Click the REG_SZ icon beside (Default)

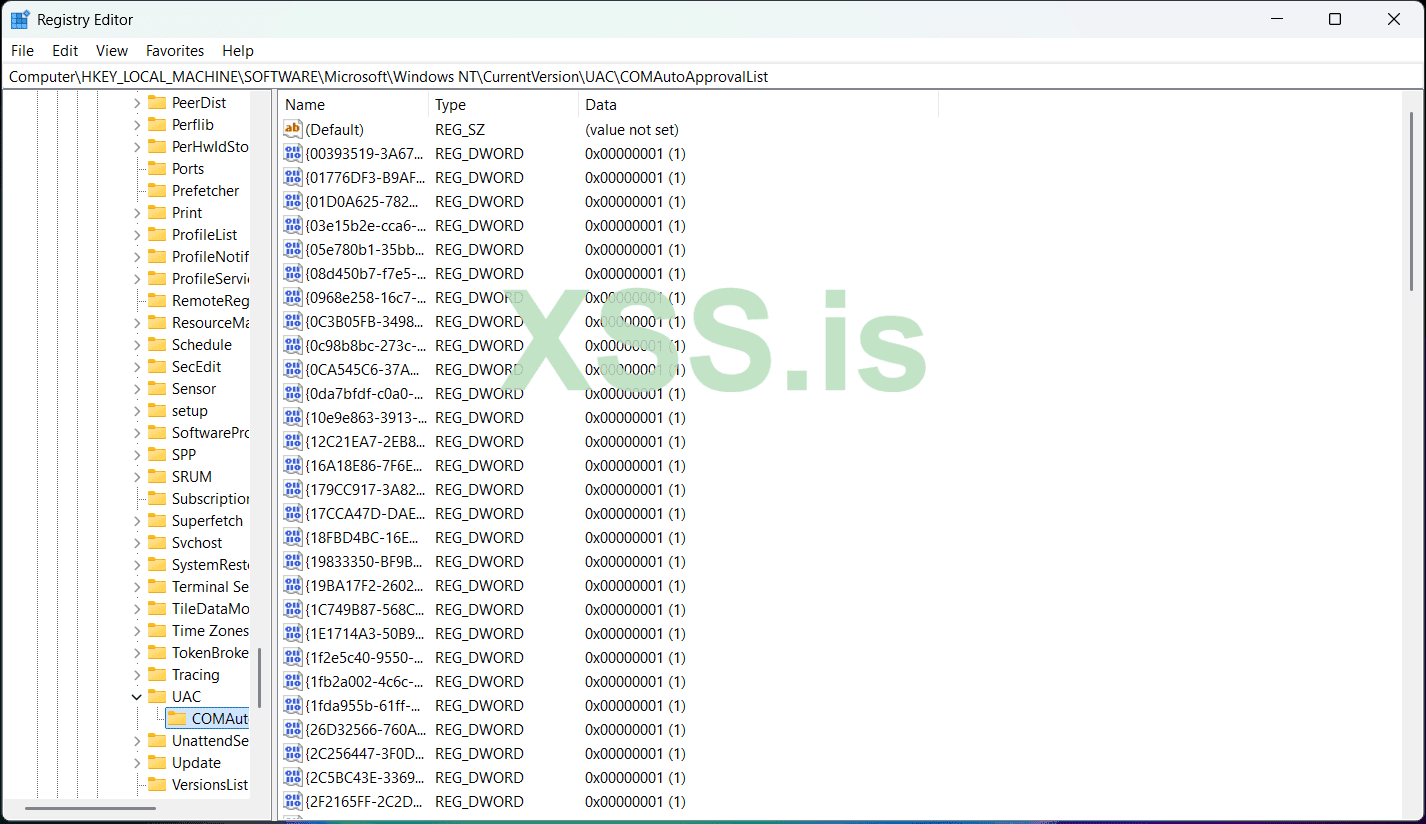click(x=293, y=128)
